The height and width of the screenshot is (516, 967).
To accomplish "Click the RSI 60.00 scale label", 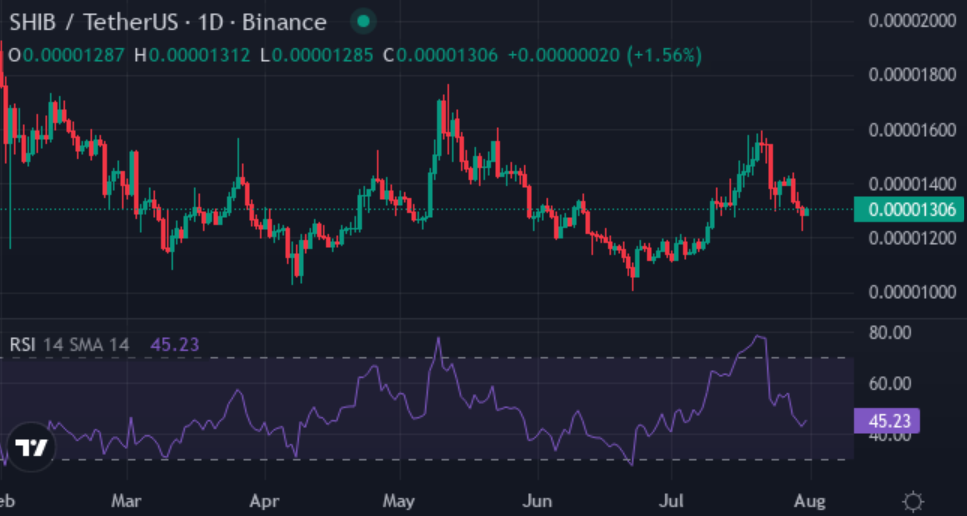I will pos(889,384).
